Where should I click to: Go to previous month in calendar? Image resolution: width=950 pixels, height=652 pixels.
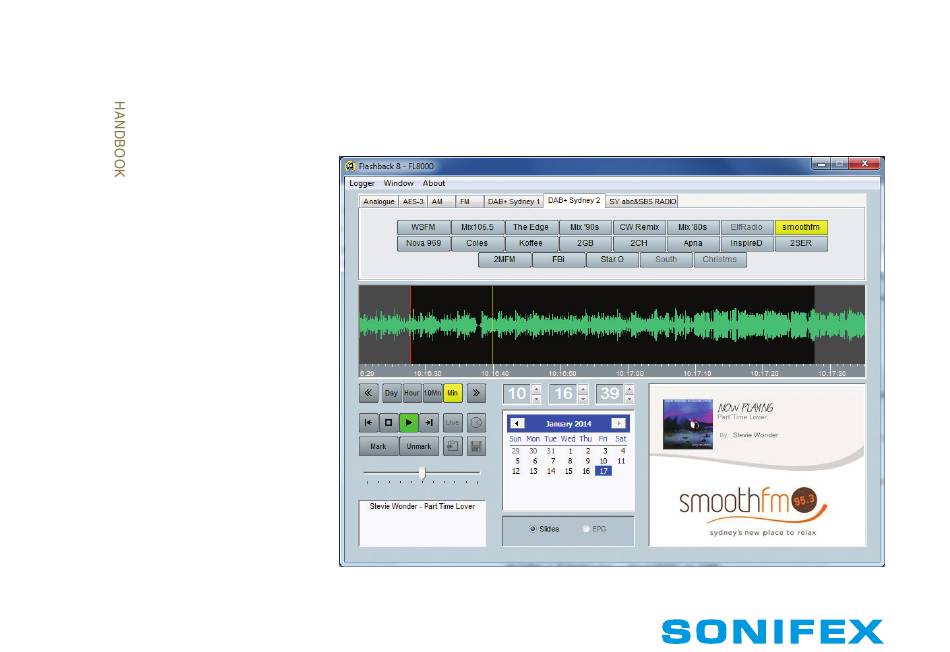517,424
